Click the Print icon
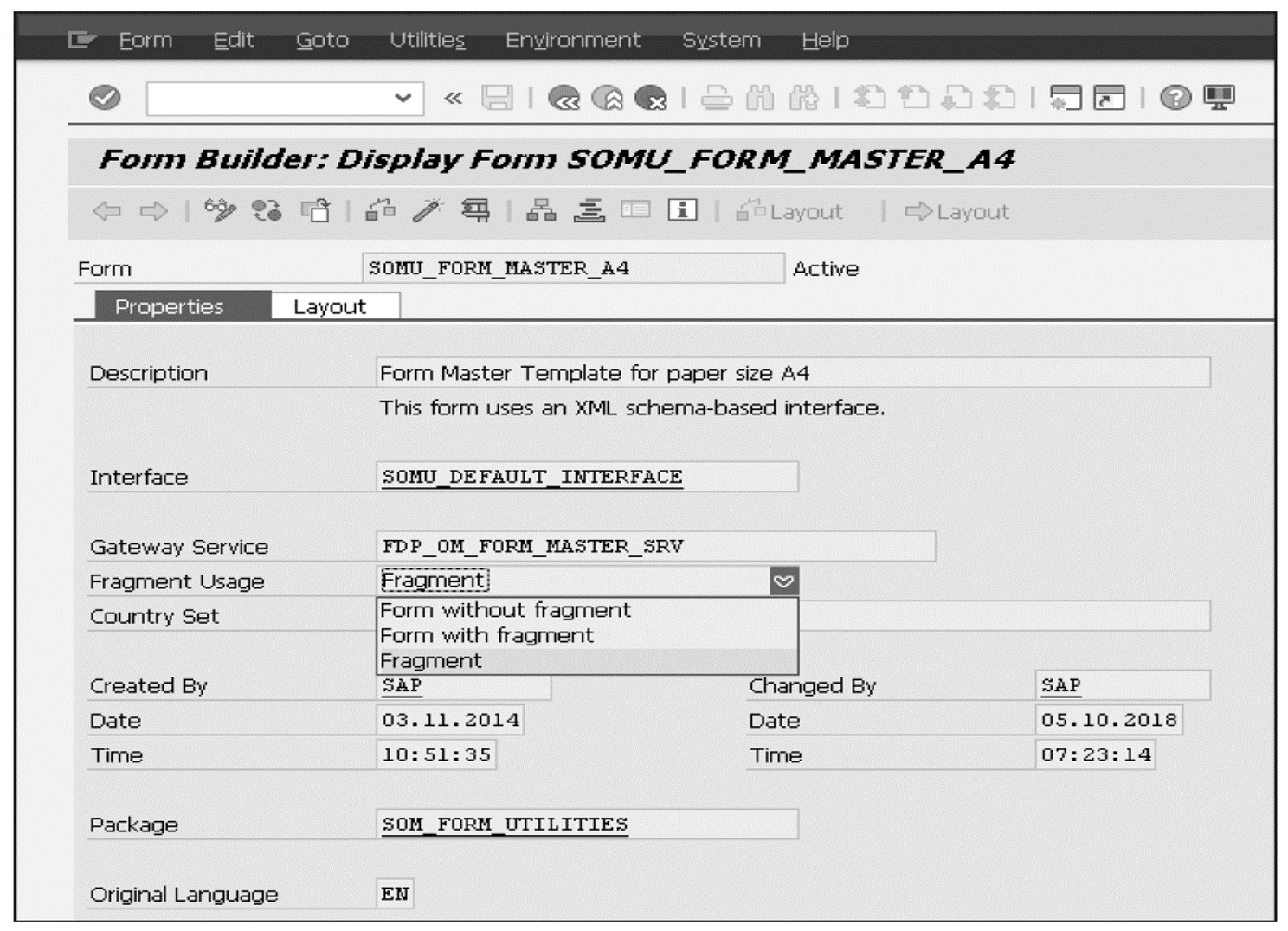1288x931 pixels. click(x=716, y=98)
